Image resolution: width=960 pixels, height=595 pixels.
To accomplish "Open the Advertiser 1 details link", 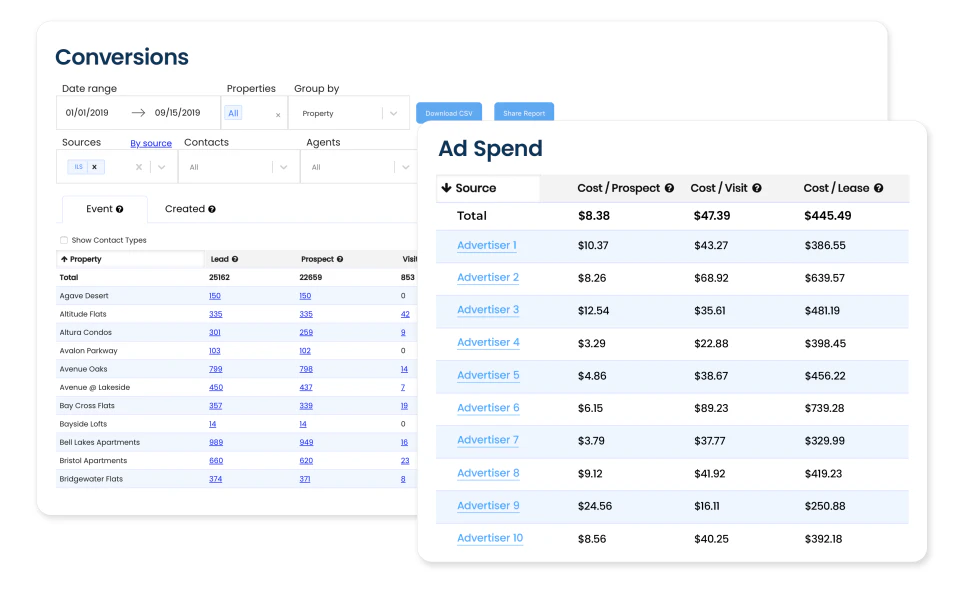I will [487, 245].
